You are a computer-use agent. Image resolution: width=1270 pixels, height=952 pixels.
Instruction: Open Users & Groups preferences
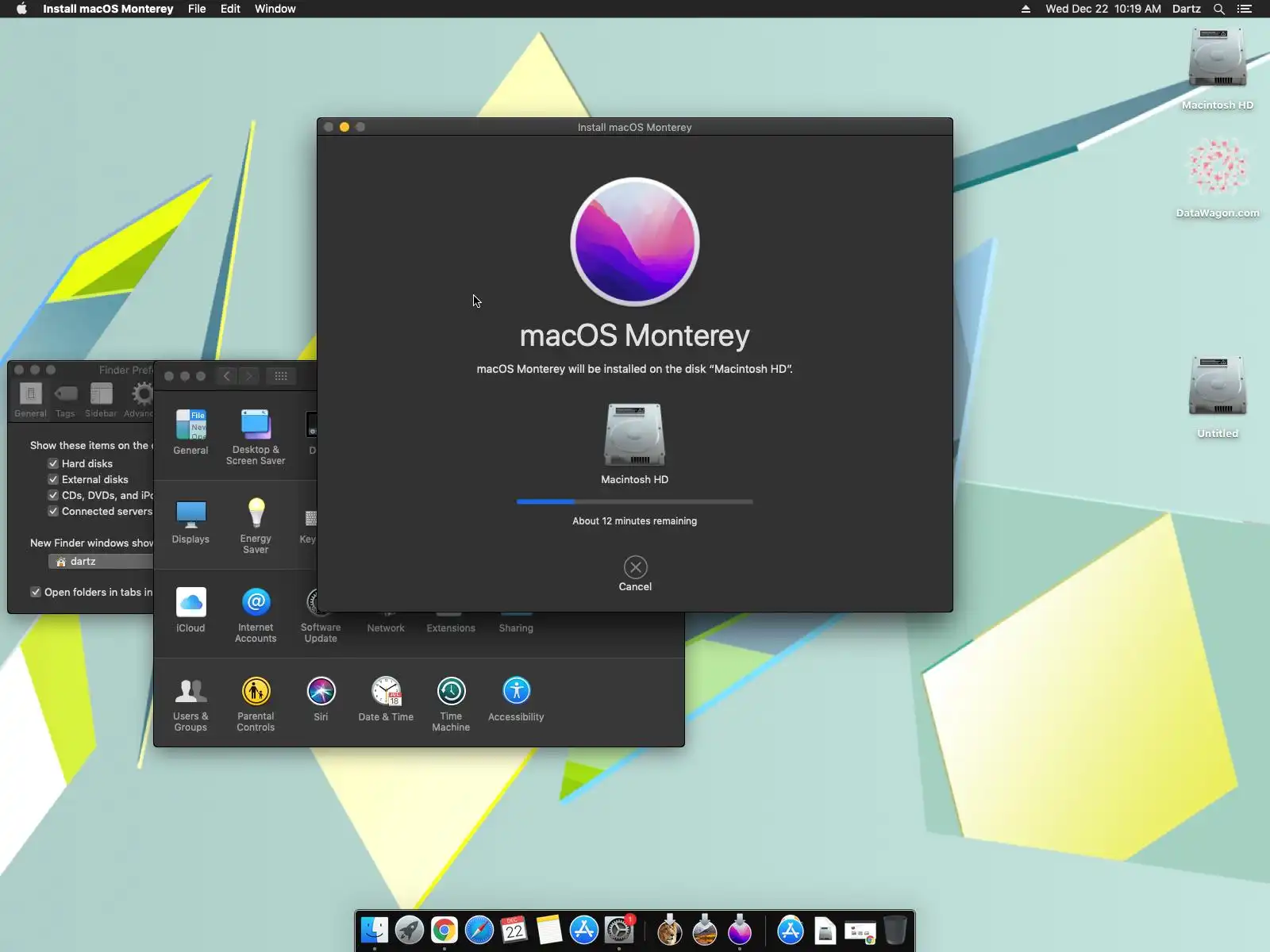(190, 704)
